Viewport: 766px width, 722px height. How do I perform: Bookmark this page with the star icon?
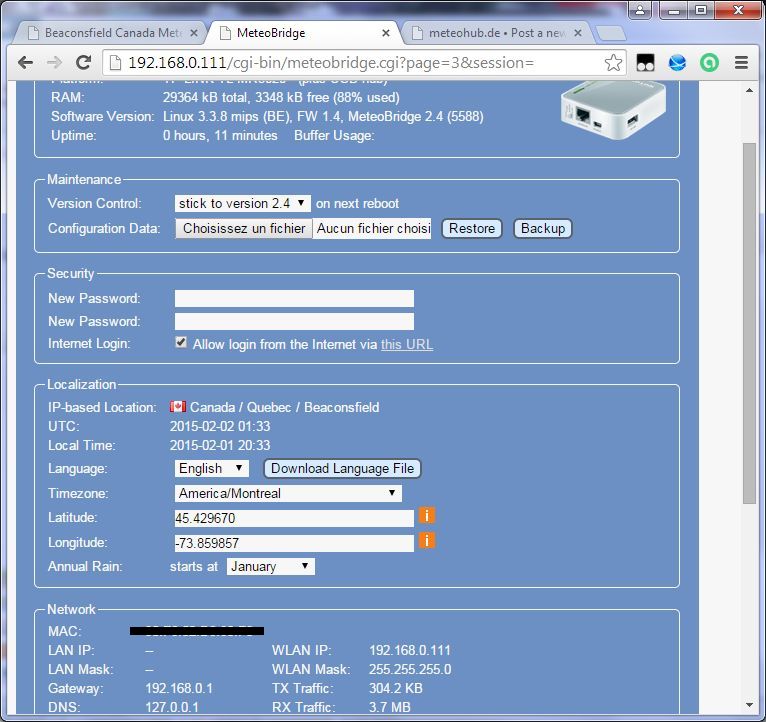click(x=613, y=63)
